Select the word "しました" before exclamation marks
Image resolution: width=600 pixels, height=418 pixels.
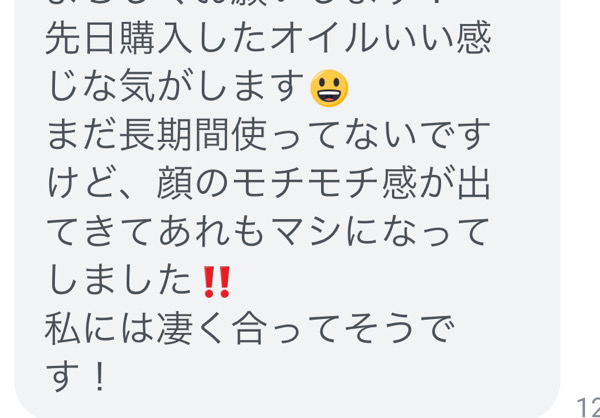pyautogui.click(x=120, y=282)
